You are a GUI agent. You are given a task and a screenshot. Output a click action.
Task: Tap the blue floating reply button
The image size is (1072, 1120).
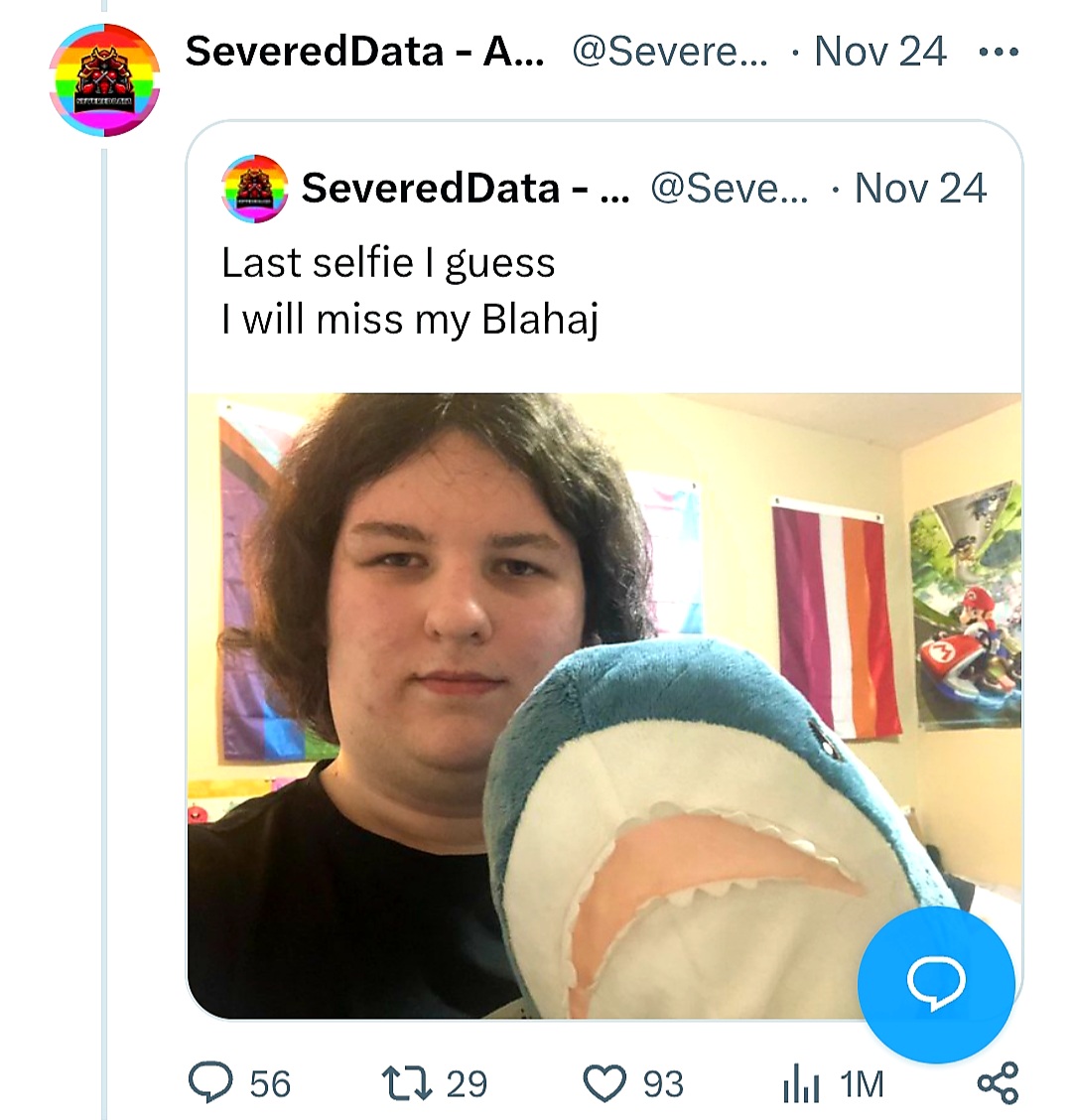point(935,984)
